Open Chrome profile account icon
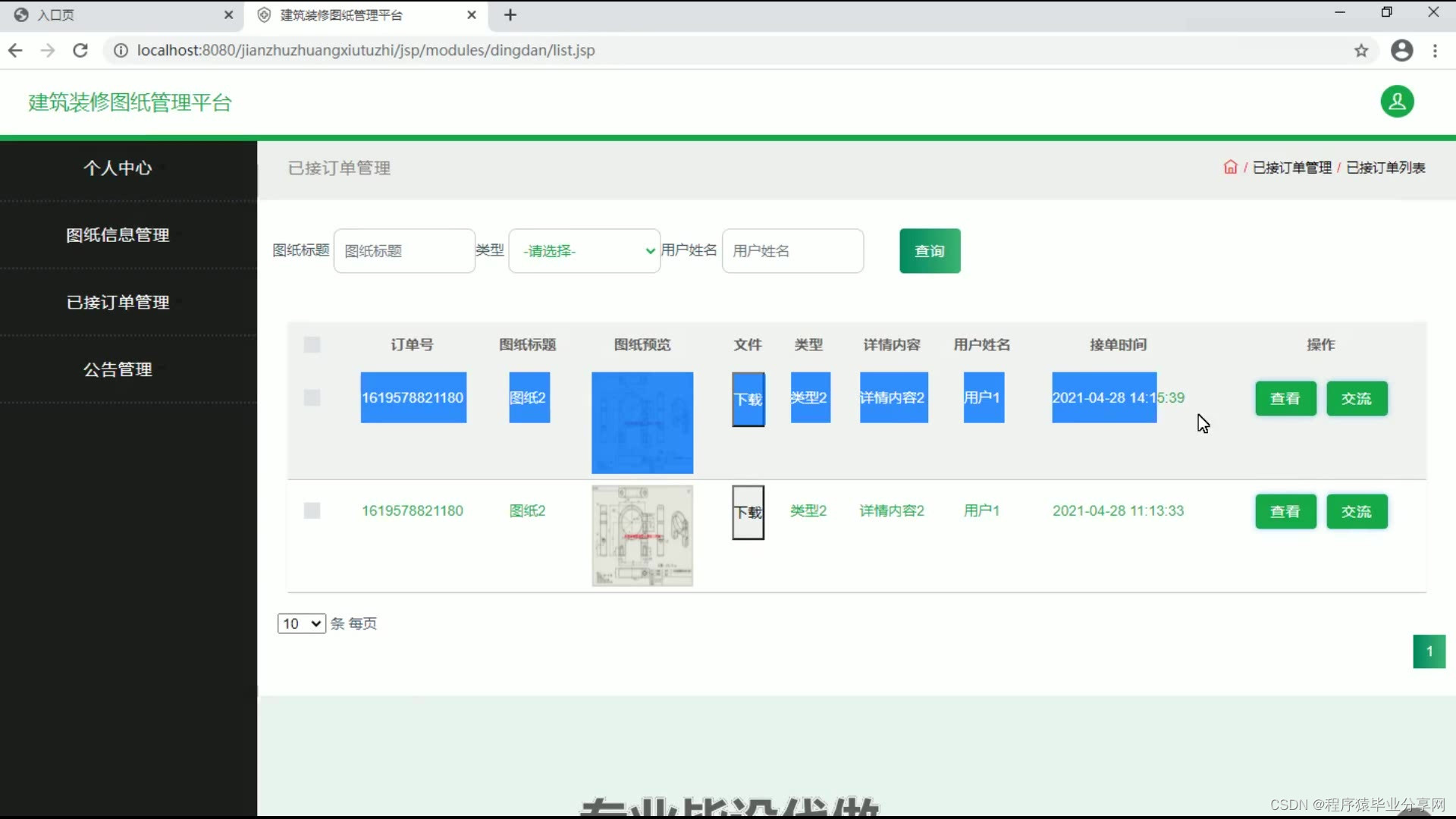Viewport: 1456px width, 819px height. pyautogui.click(x=1401, y=50)
